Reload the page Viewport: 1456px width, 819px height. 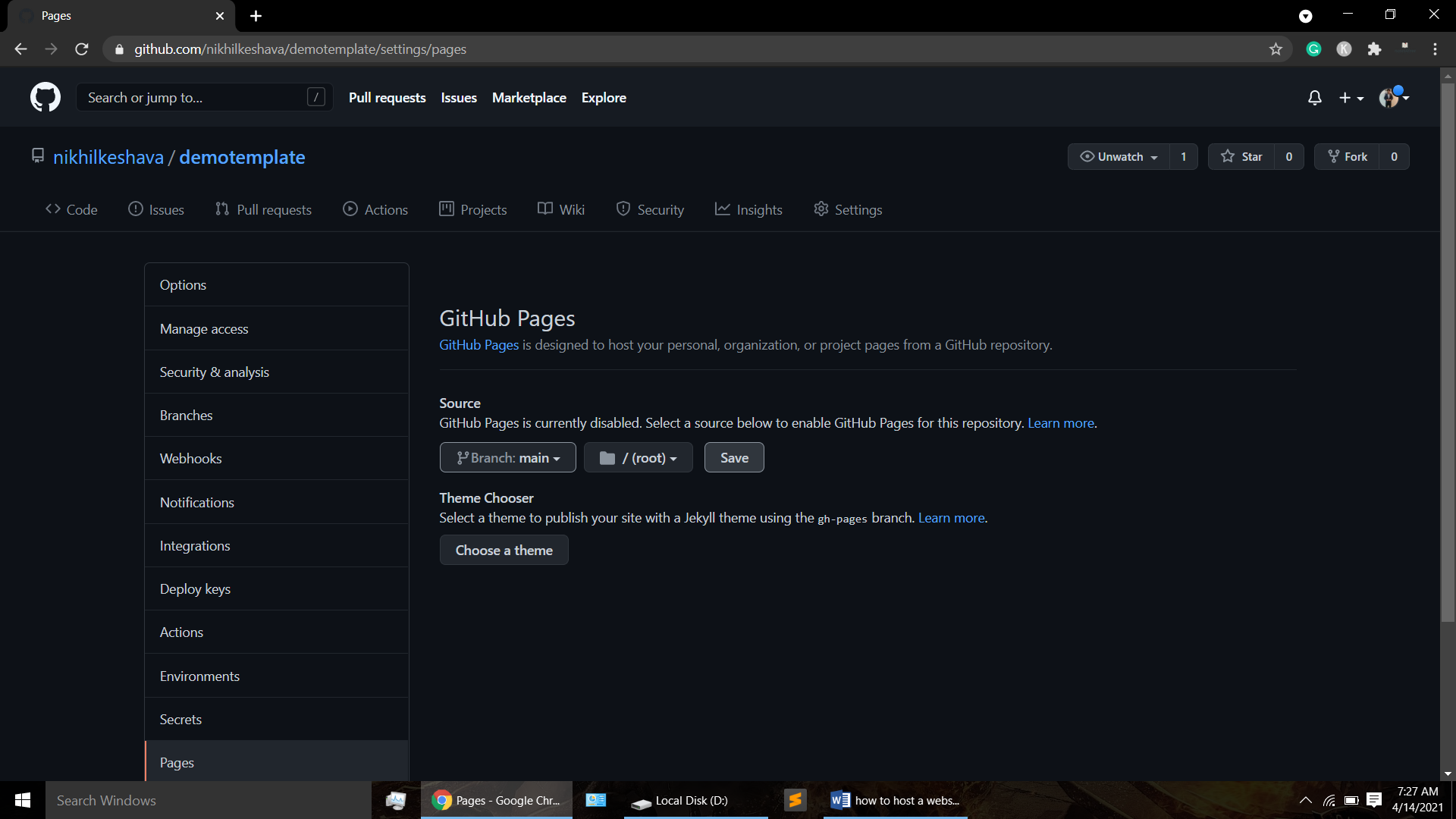click(x=82, y=49)
